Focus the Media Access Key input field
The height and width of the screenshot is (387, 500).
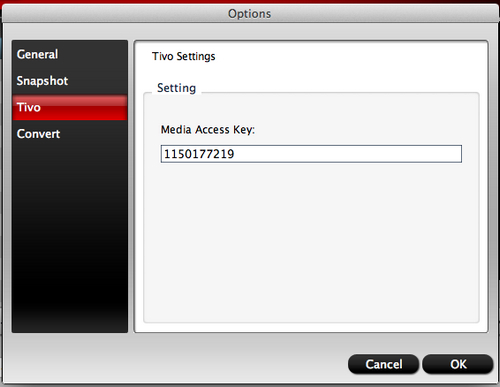[311, 154]
